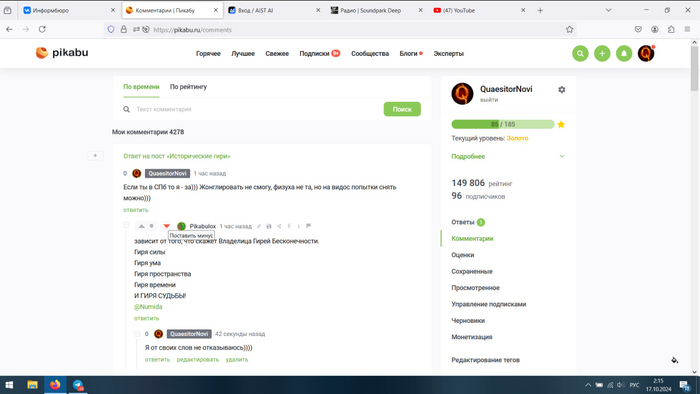Image resolution: width=700 pixels, height=394 pixels.
Task: Expand the post with the plus button
Action: coord(95,156)
